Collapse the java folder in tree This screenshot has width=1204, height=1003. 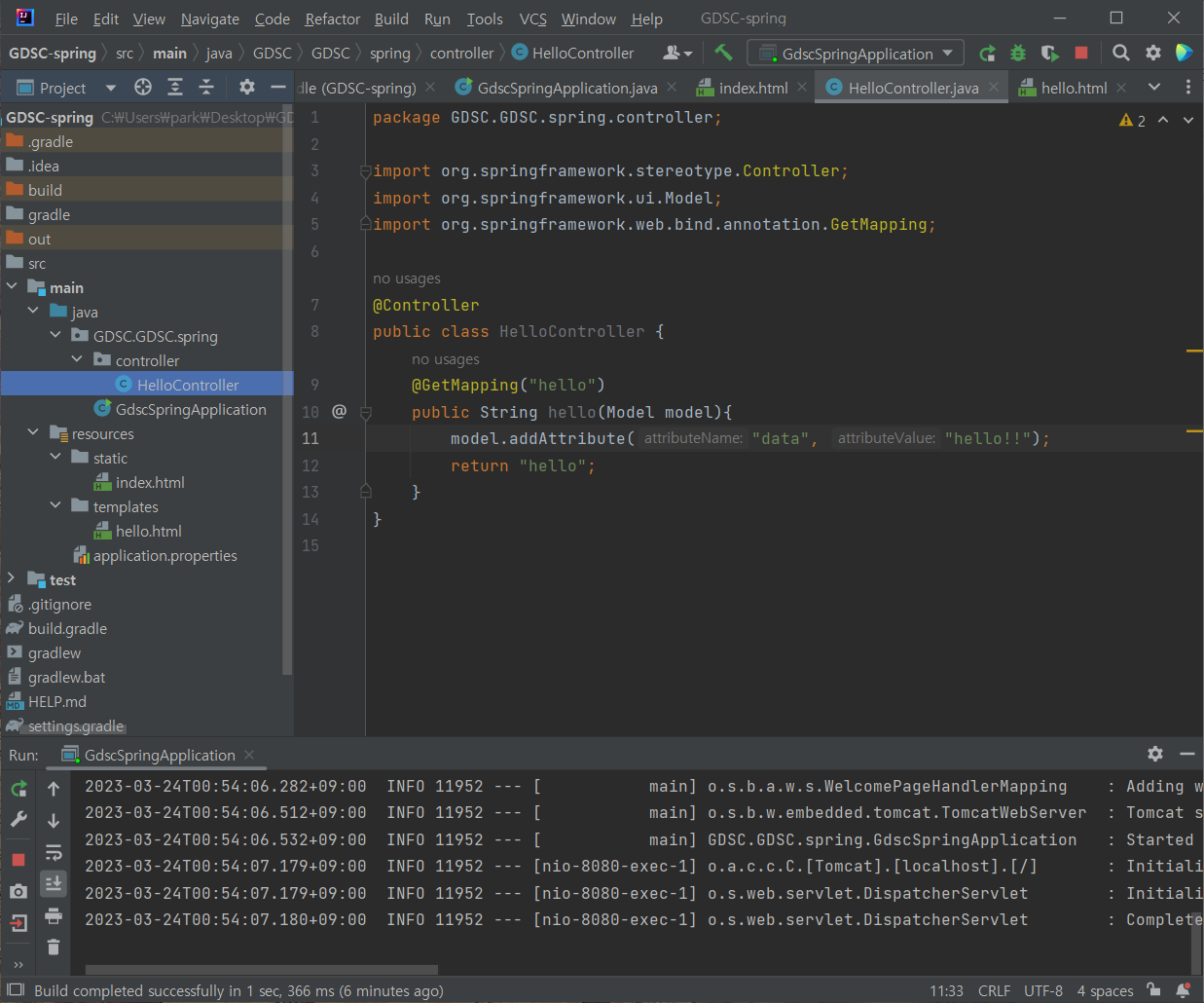(x=33, y=312)
